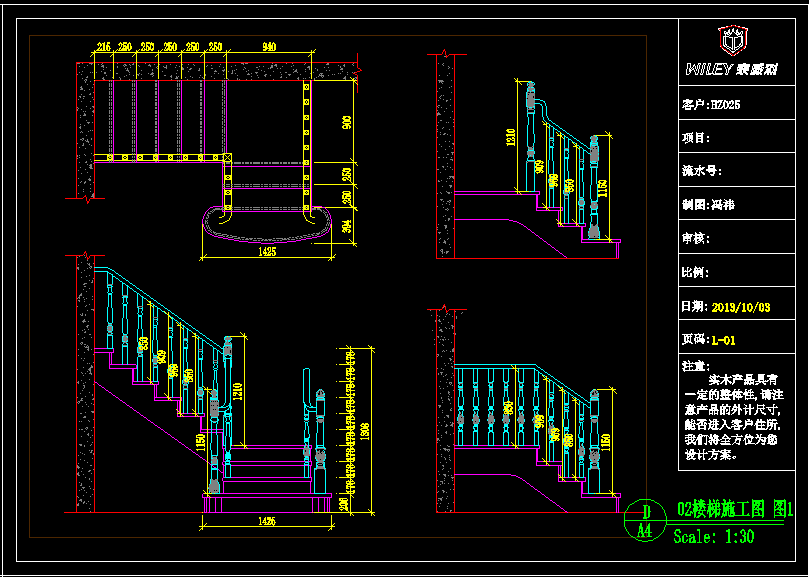Select the WILEY brand name text

point(709,70)
